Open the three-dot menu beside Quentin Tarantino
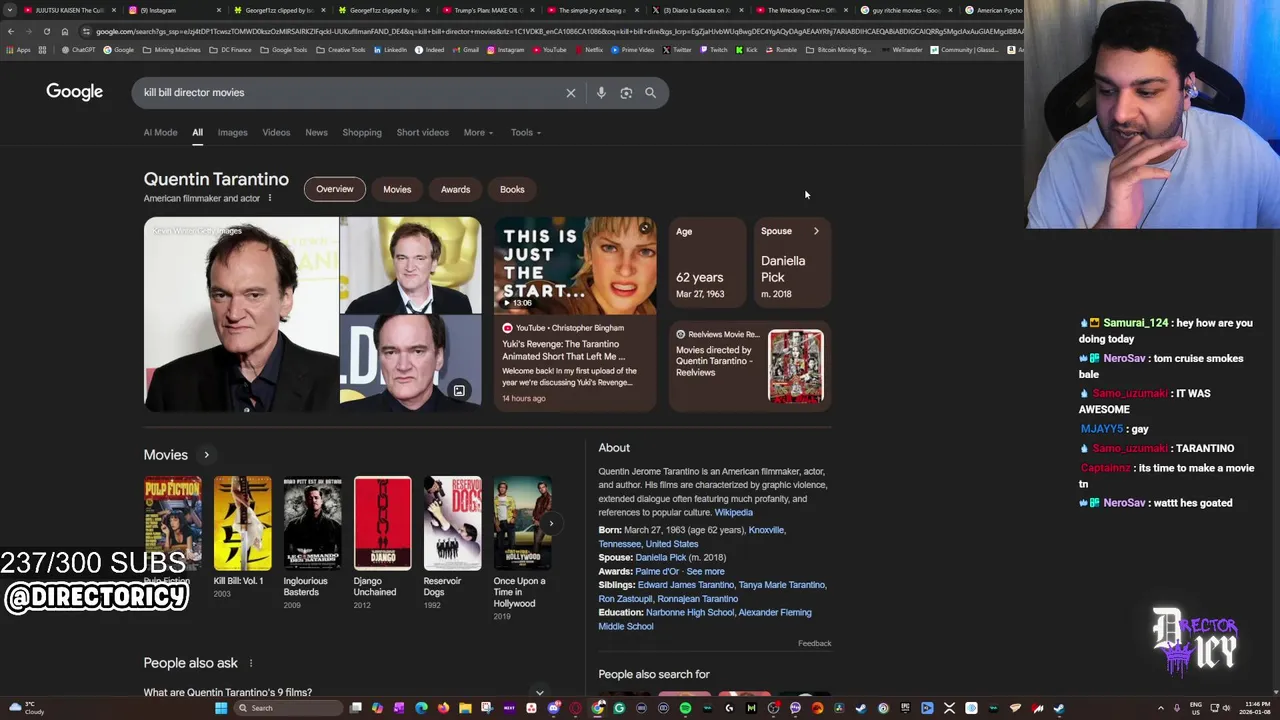1280x720 pixels. pyautogui.click(x=269, y=198)
